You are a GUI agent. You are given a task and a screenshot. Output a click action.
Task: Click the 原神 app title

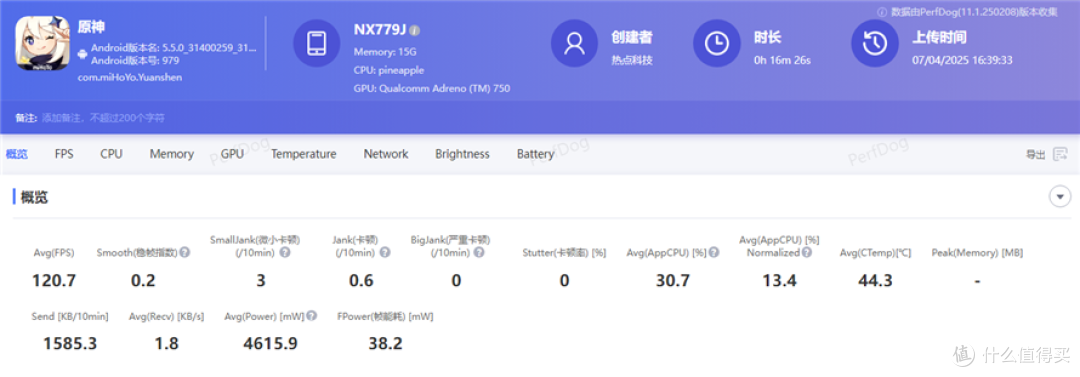[91, 28]
